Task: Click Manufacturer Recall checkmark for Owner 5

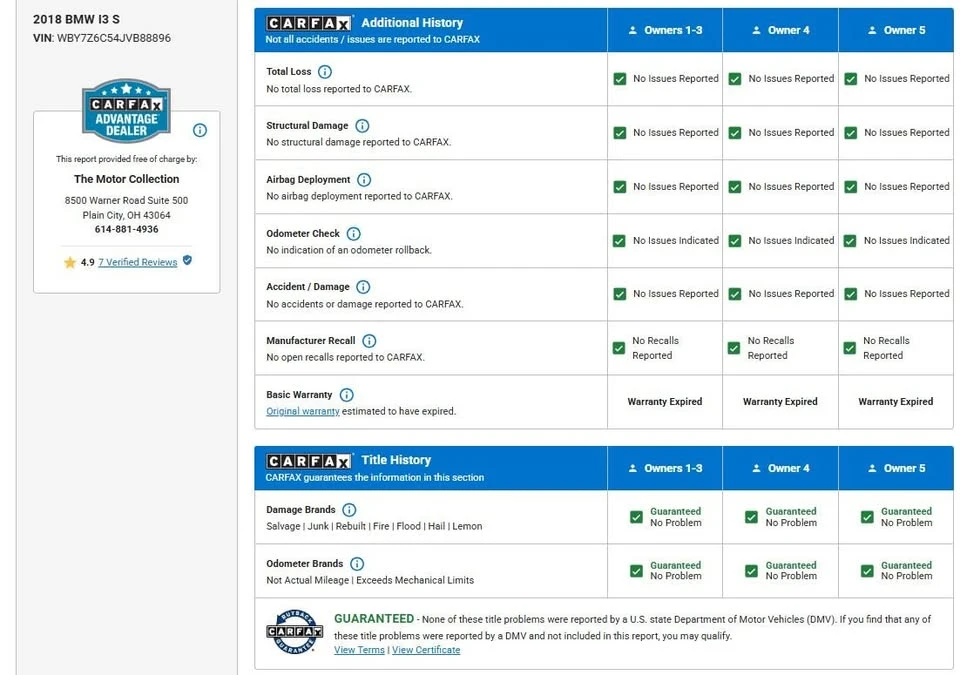Action: click(x=849, y=348)
